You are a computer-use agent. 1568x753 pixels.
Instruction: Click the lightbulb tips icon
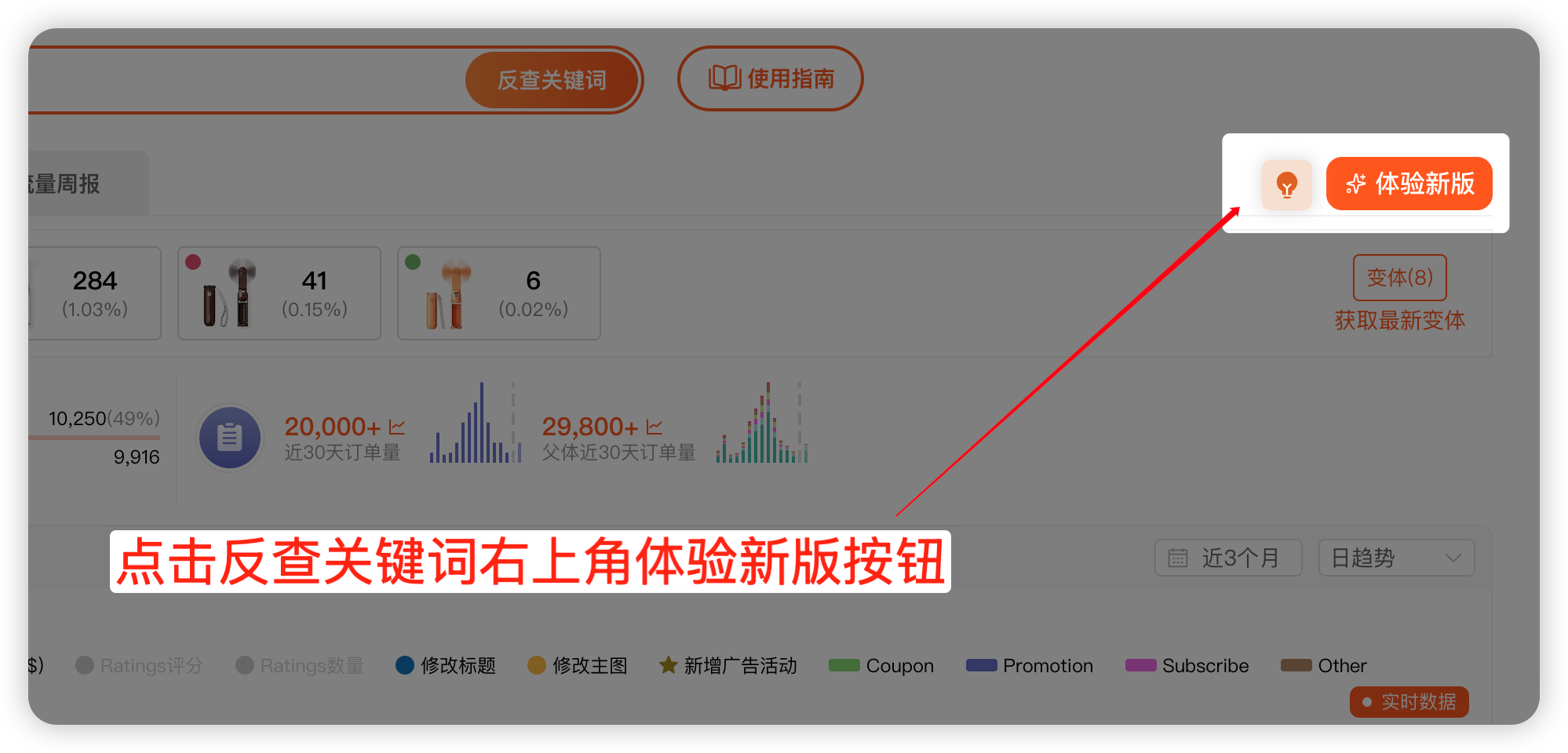[1286, 185]
